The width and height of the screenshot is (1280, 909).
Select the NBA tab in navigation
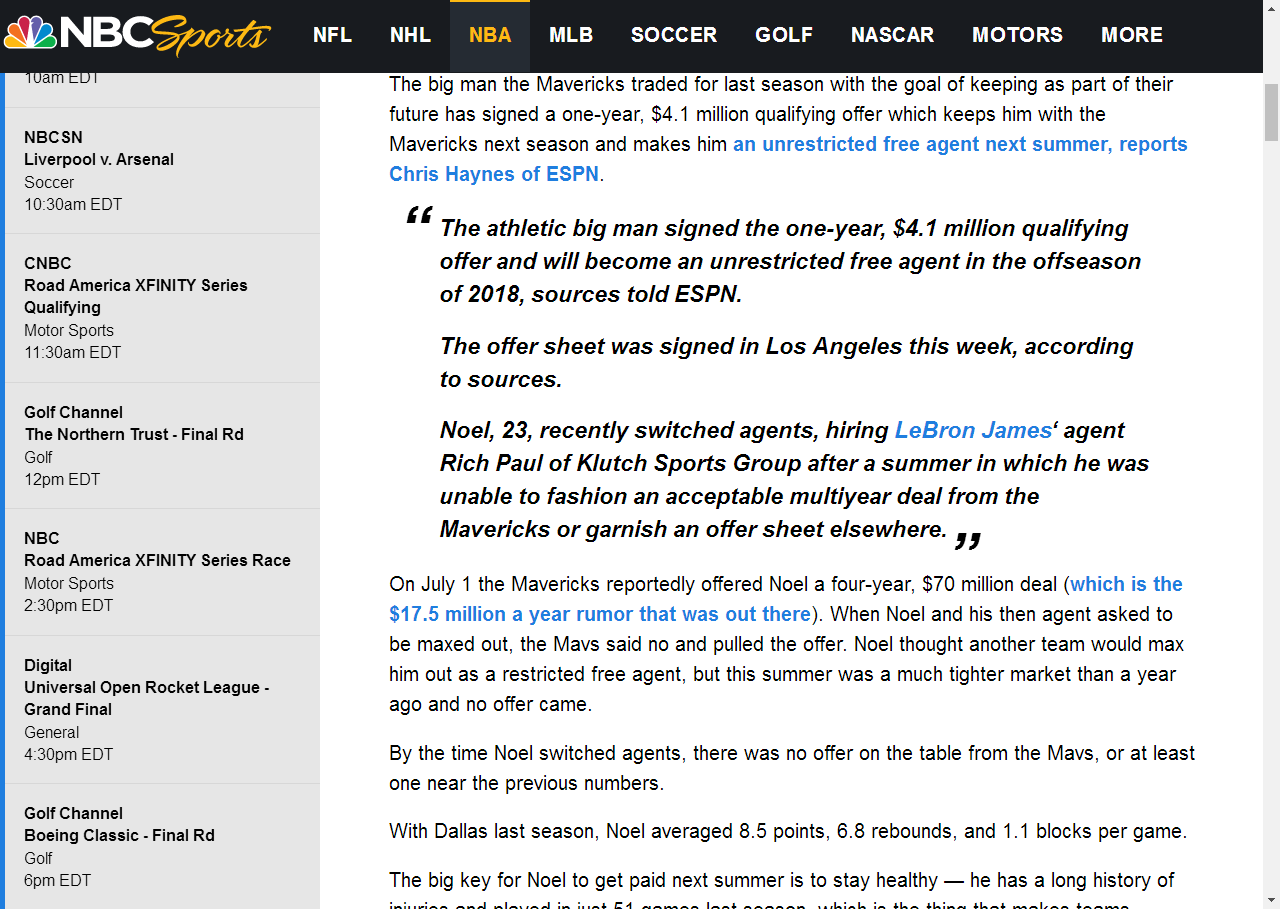(490, 35)
